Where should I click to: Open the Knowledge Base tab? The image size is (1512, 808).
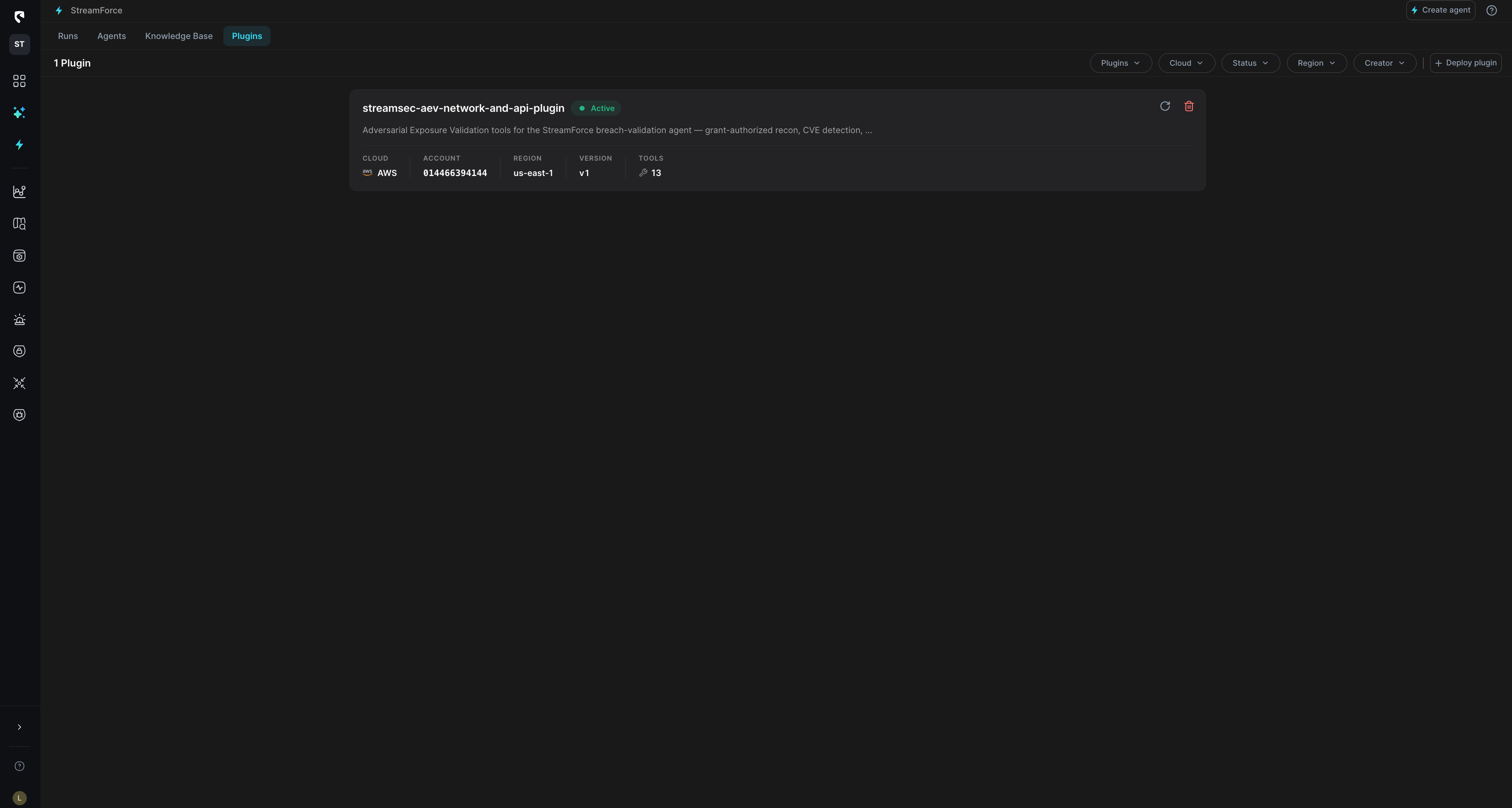click(179, 36)
